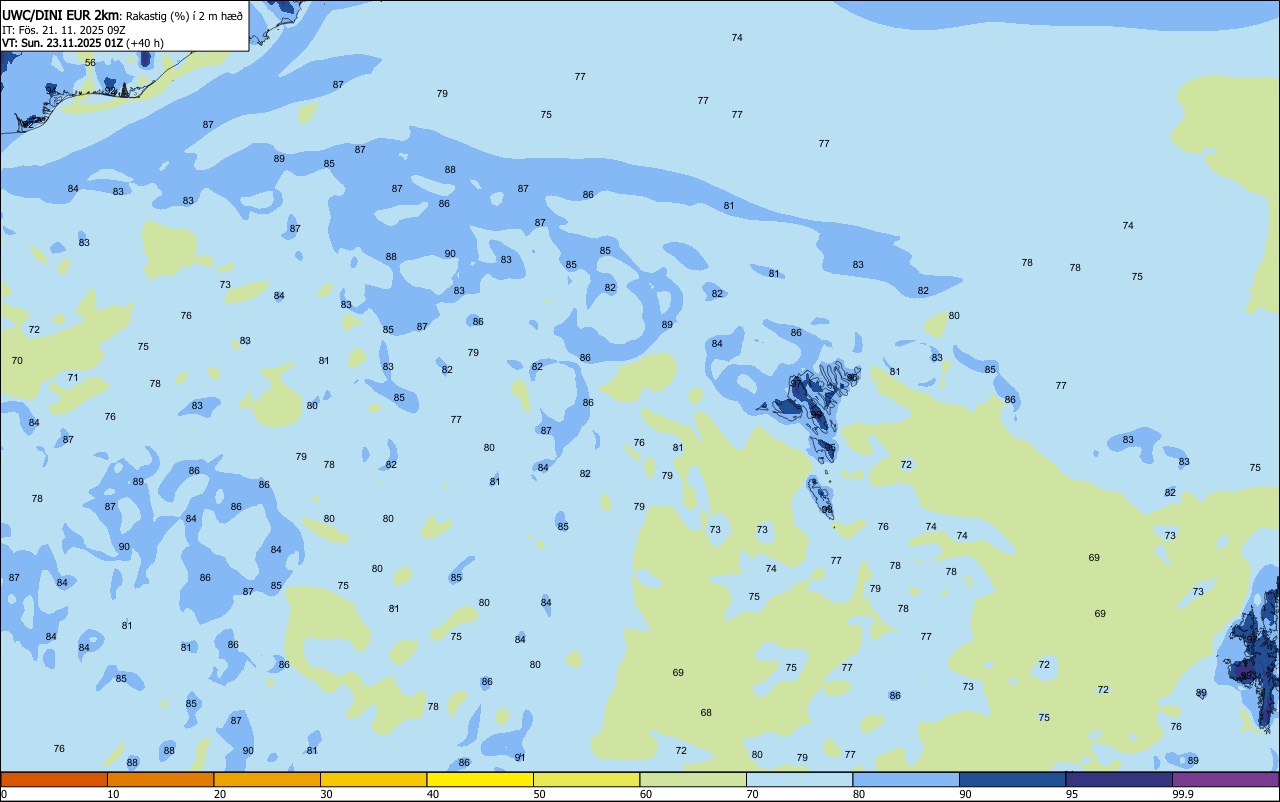Click the 'IT: Fös. 21. 11. 2025 09Z' line
Image resolution: width=1280 pixels, height=802 pixels.
pos(64,30)
